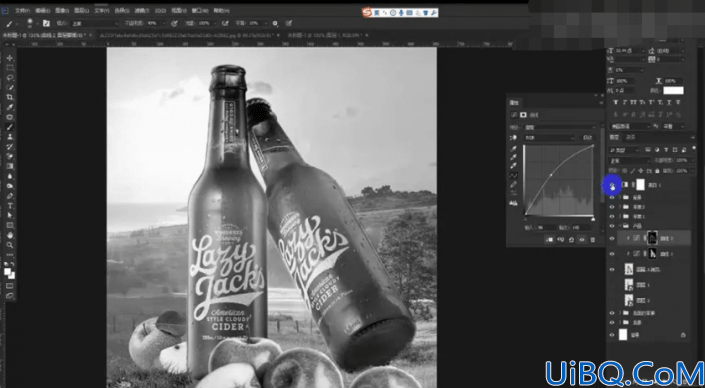Open the File menu
Screen dimensions: 705x388
(x=22, y=10)
